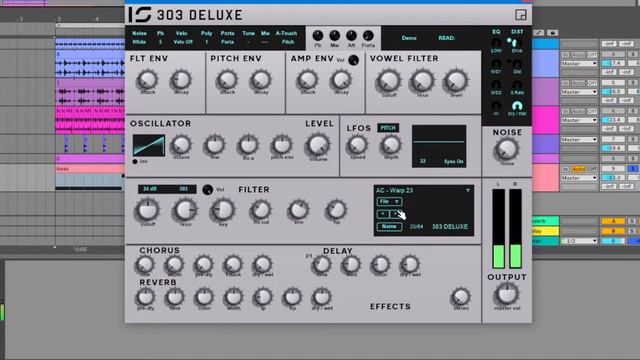The width and height of the screenshot is (640, 360).
Task: Click the Poly voice count value
Action: click(207, 42)
